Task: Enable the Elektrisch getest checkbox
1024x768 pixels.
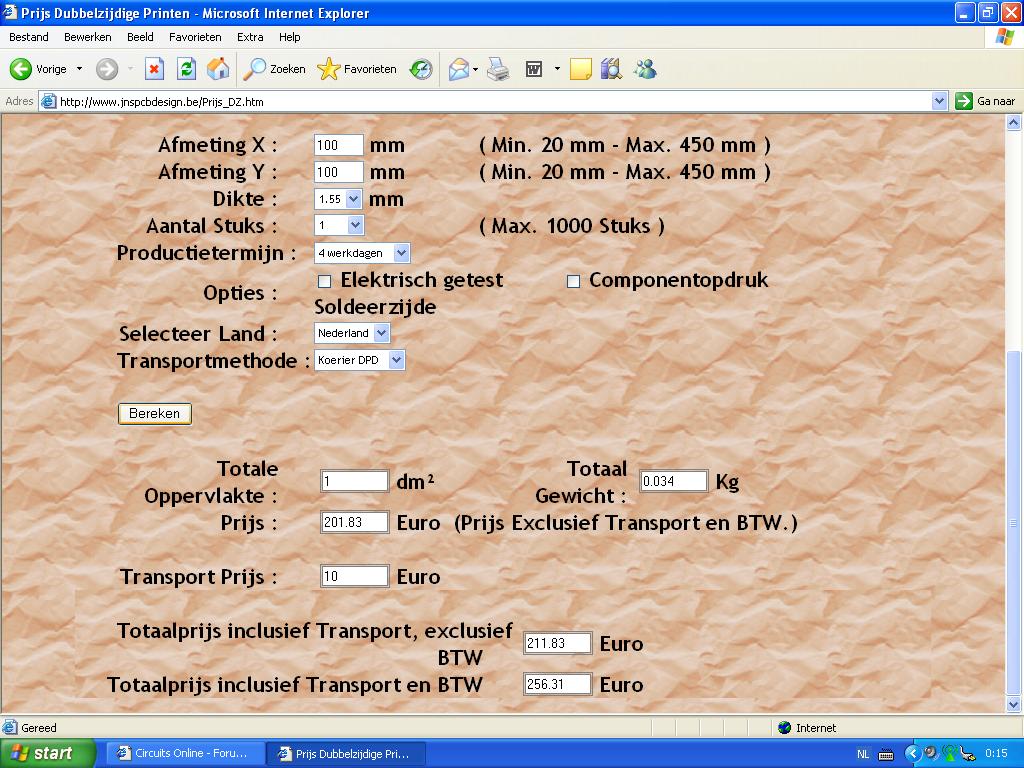Action: (x=324, y=281)
